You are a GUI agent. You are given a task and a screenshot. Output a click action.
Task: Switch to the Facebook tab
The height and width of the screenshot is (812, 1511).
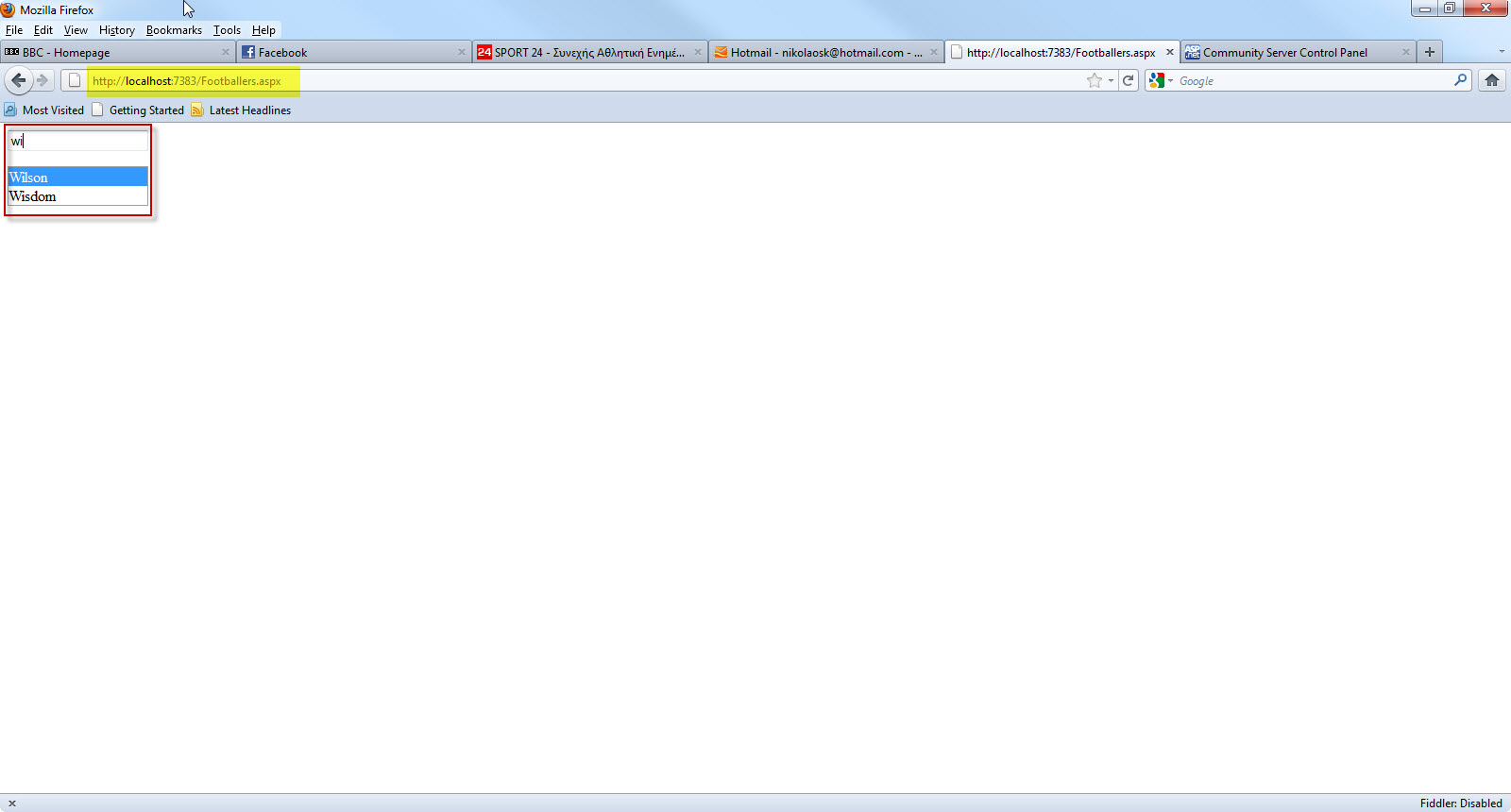354,52
